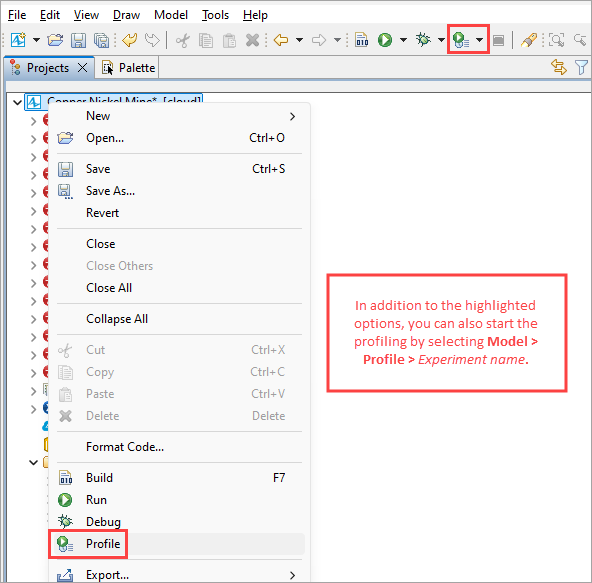This screenshot has height=583, width=592.
Task: Click the Save All toolbar icon
Action: coord(101,40)
